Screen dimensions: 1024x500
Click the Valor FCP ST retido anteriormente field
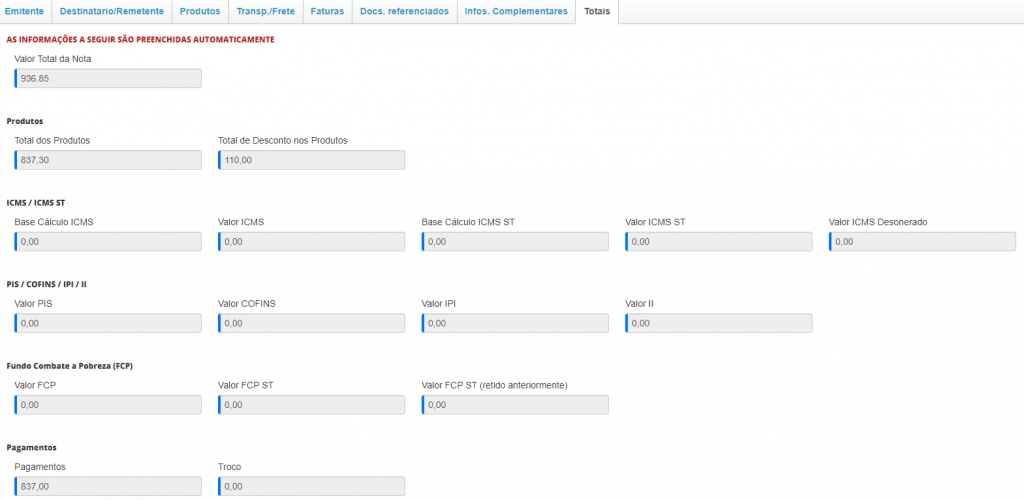(x=515, y=405)
